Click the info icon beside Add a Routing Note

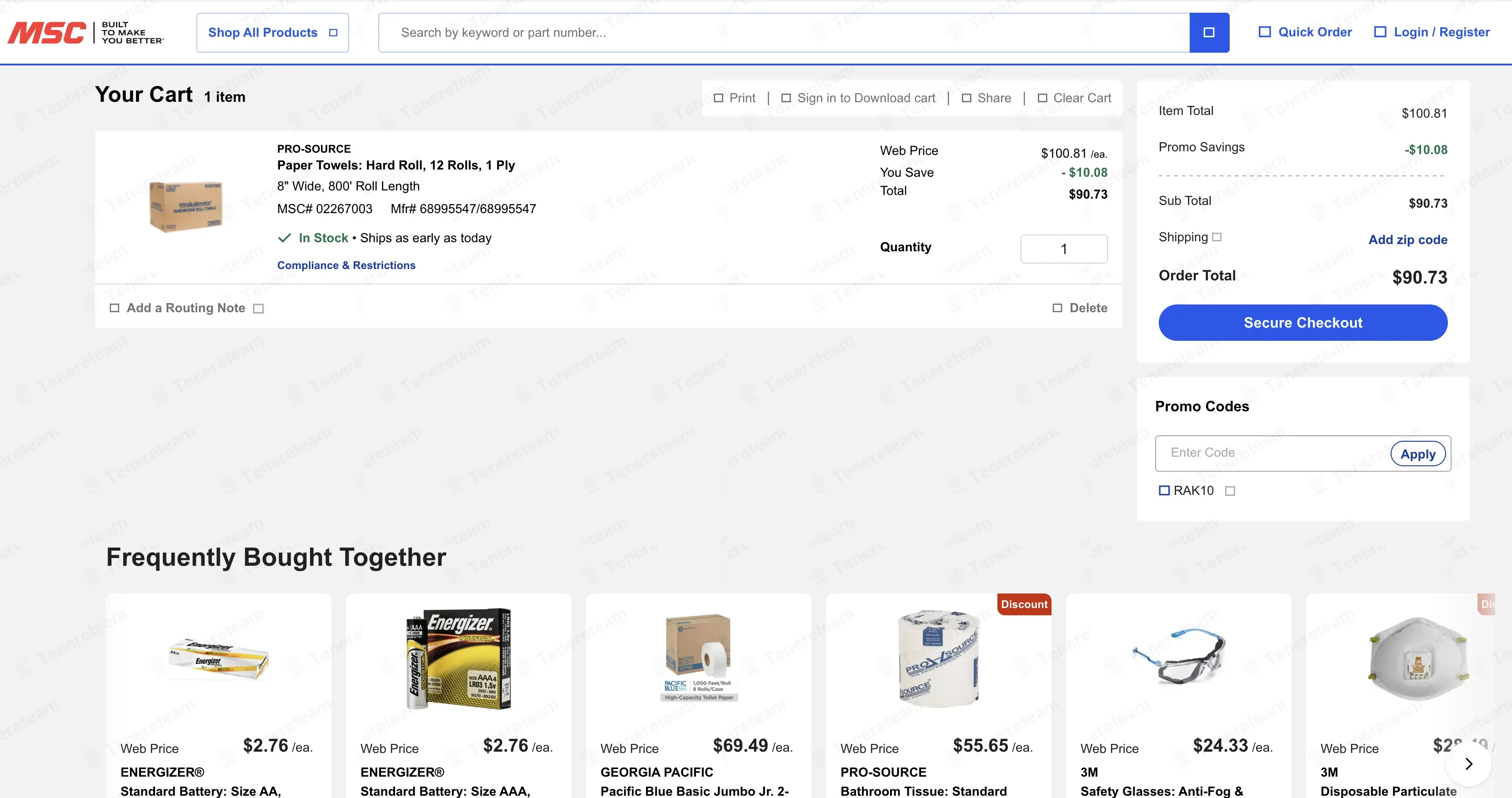(x=258, y=309)
